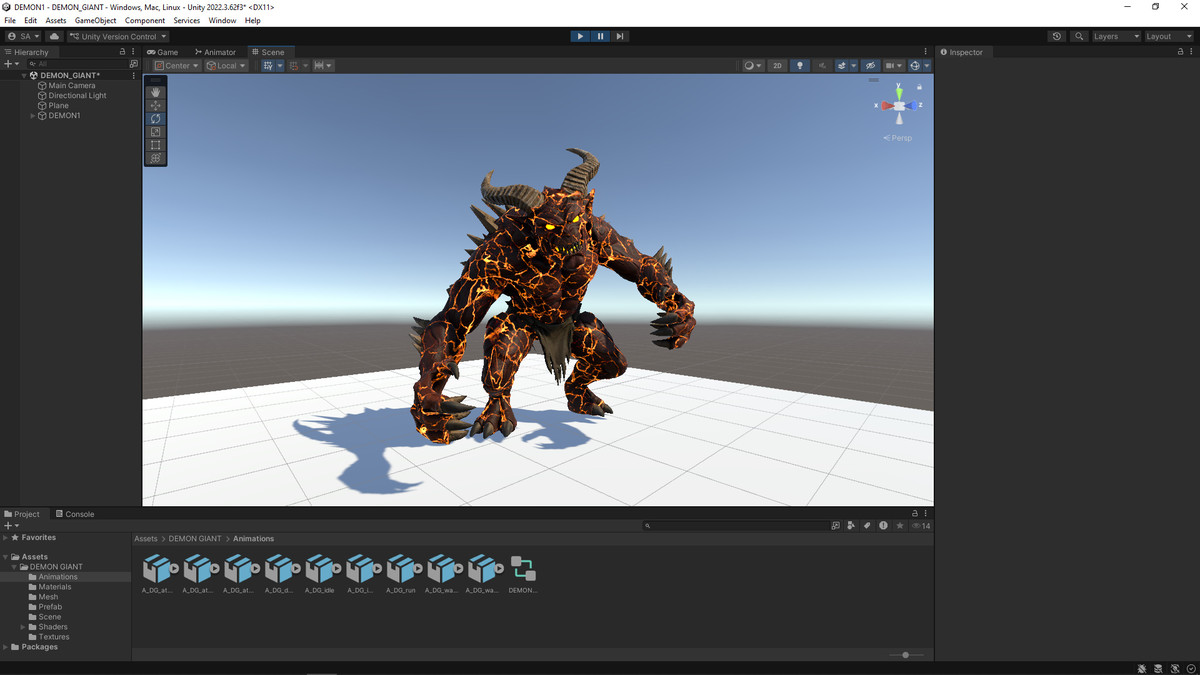Open the Center pivot dropdown

(x=176, y=66)
